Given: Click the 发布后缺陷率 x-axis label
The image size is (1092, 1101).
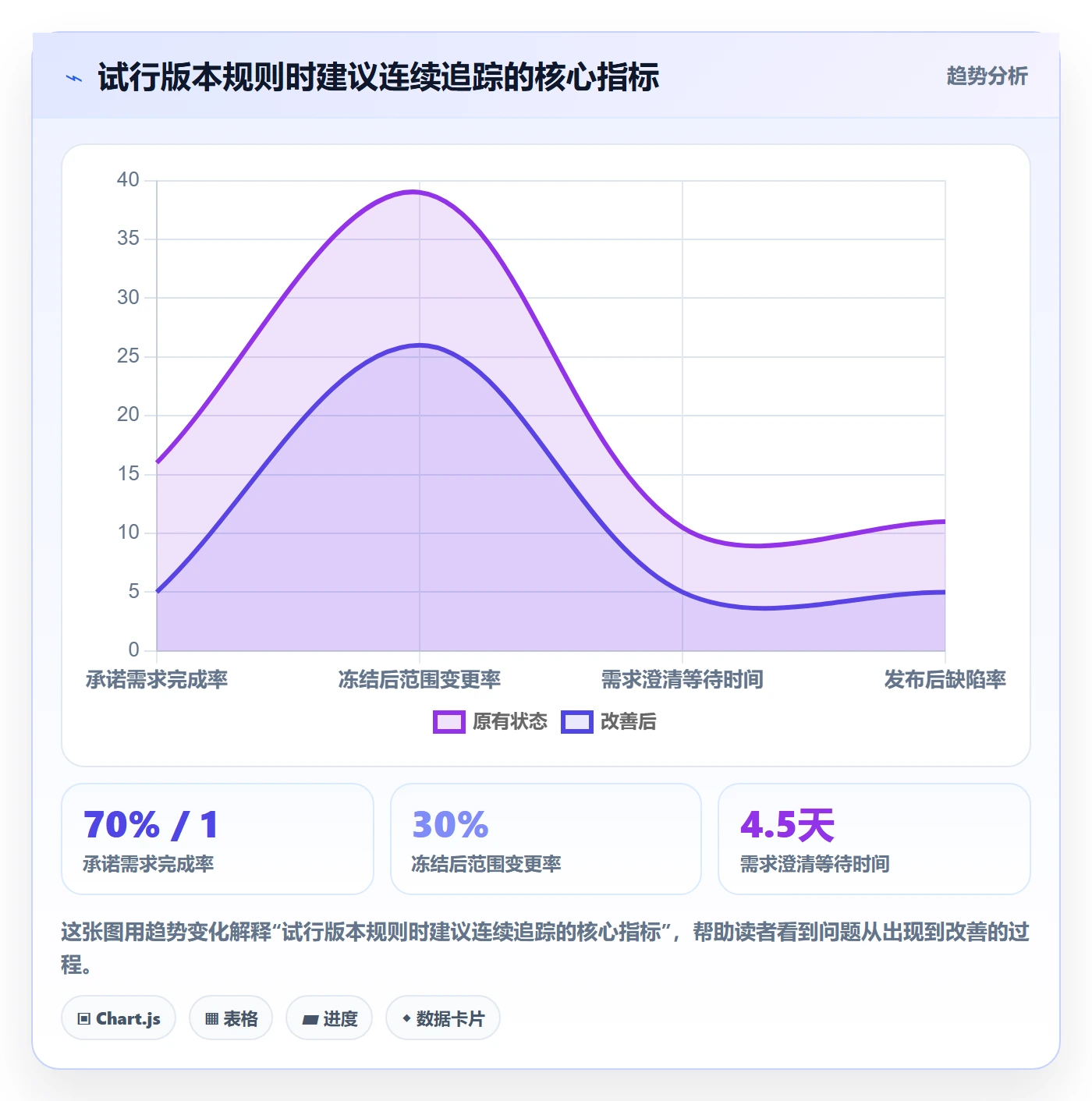Looking at the screenshot, I should pyautogui.click(x=945, y=680).
